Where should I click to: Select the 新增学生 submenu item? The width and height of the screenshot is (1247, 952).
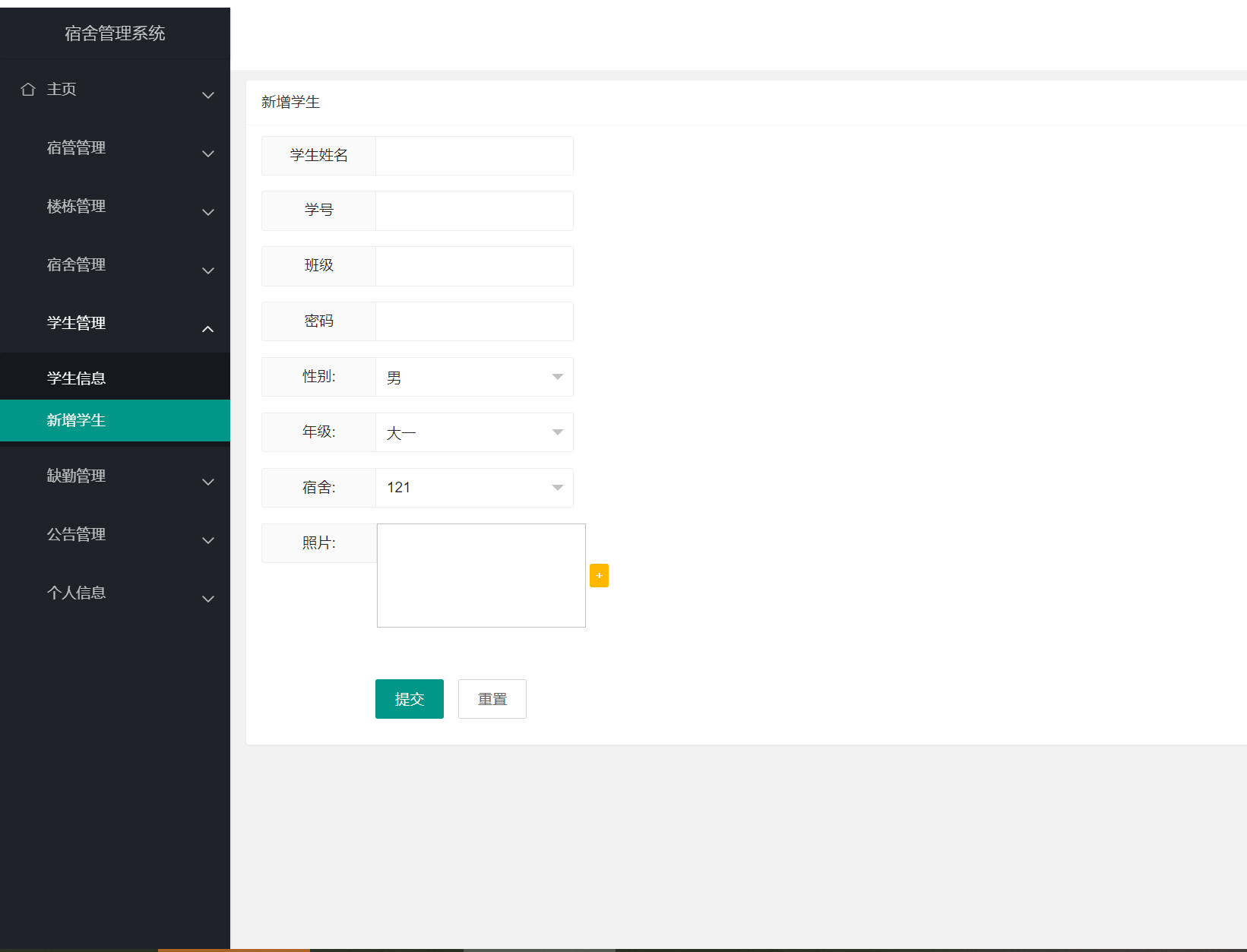coord(115,420)
